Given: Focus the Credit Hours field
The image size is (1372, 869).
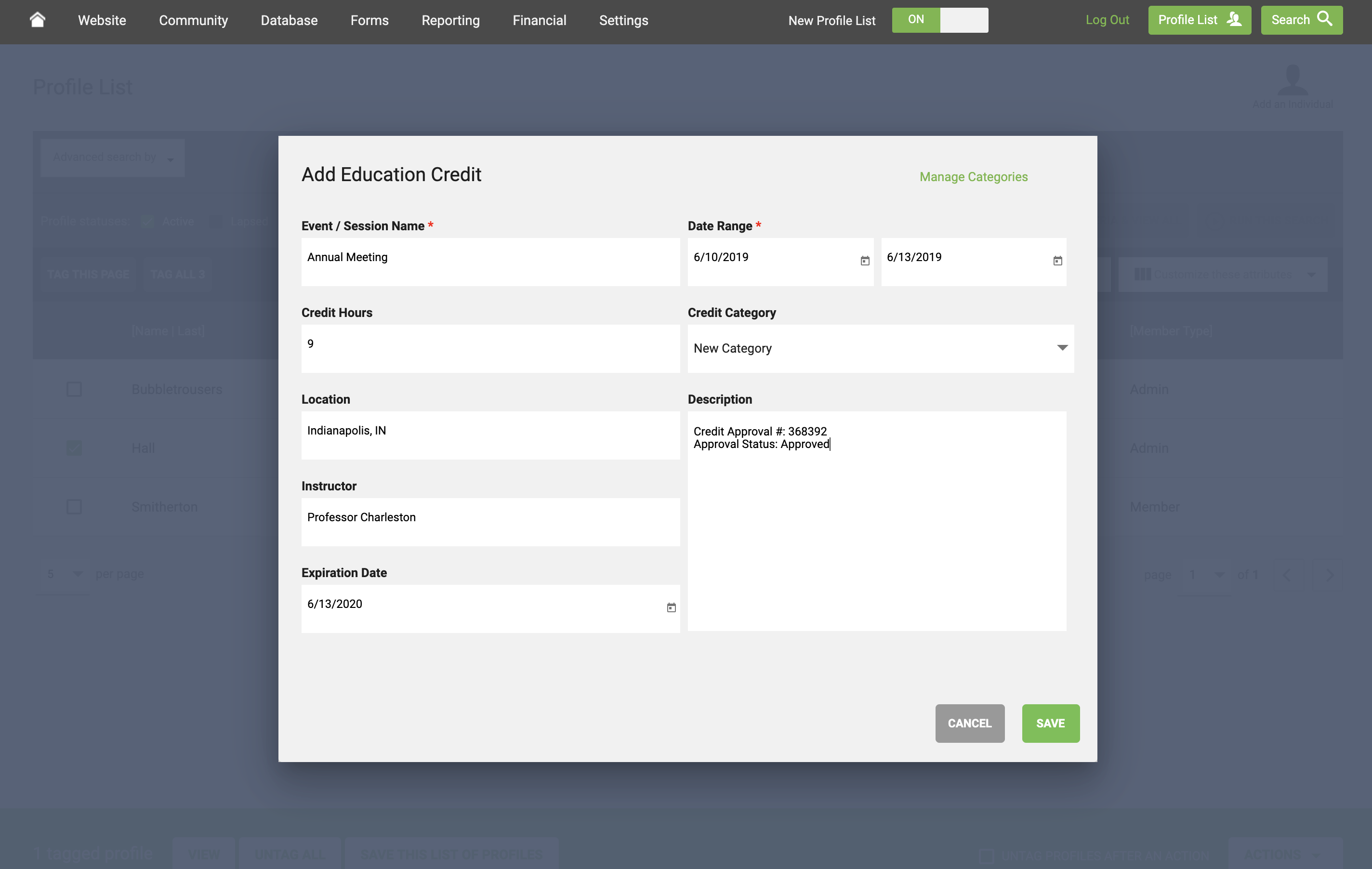Looking at the screenshot, I should click(x=490, y=349).
